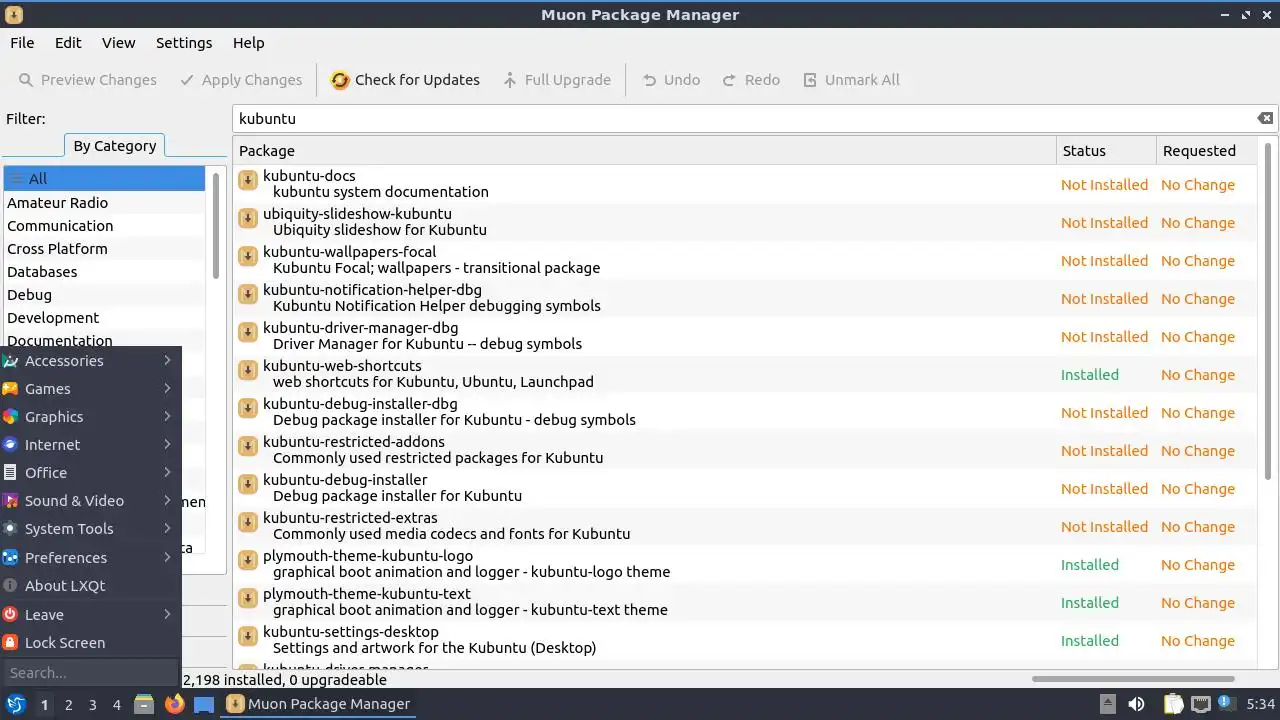Image resolution: width=1280 pixels, height=720 pixels.
Task: Click About LXQt in the menu
Action: pos(91,586)
